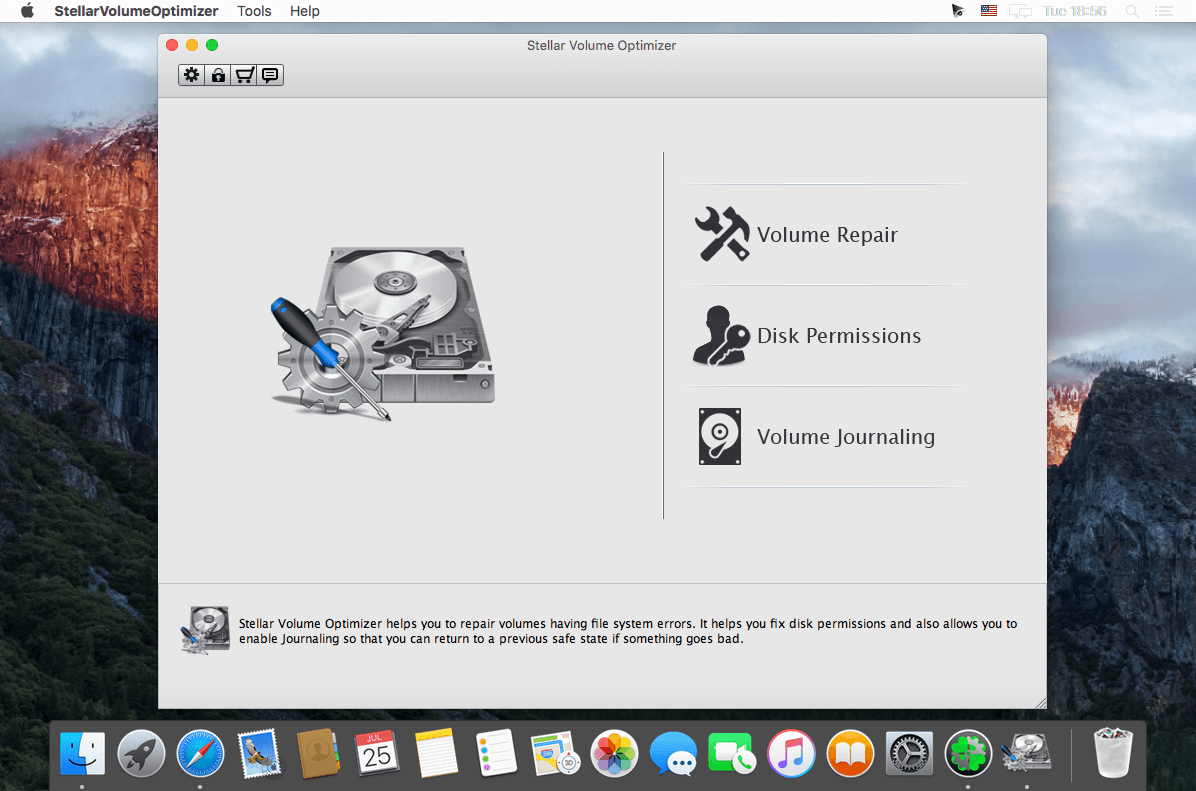Viewport: 1196px width, 791px height.
Task: Open Reminders in the Dock
Action: point(496,753)
